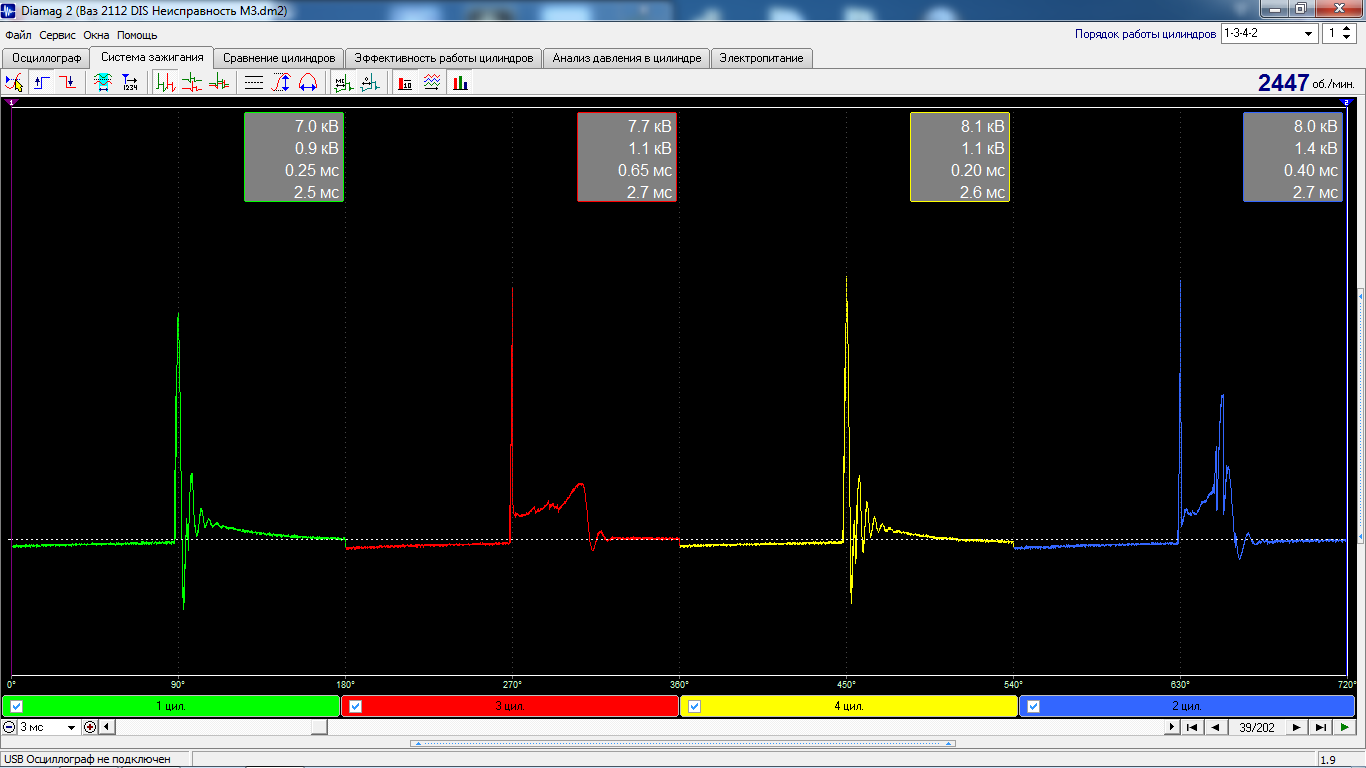The width and height of the screenshot is (1366, 768).
Task: Click the purple marker 1 at chart top-left
Action: [x=11, y=103]
